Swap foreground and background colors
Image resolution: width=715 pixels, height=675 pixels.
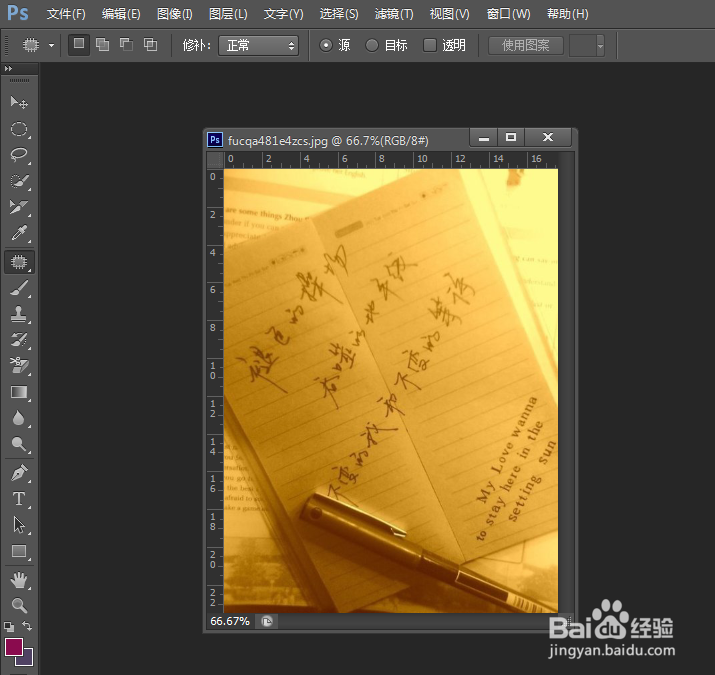pos(27,626)
